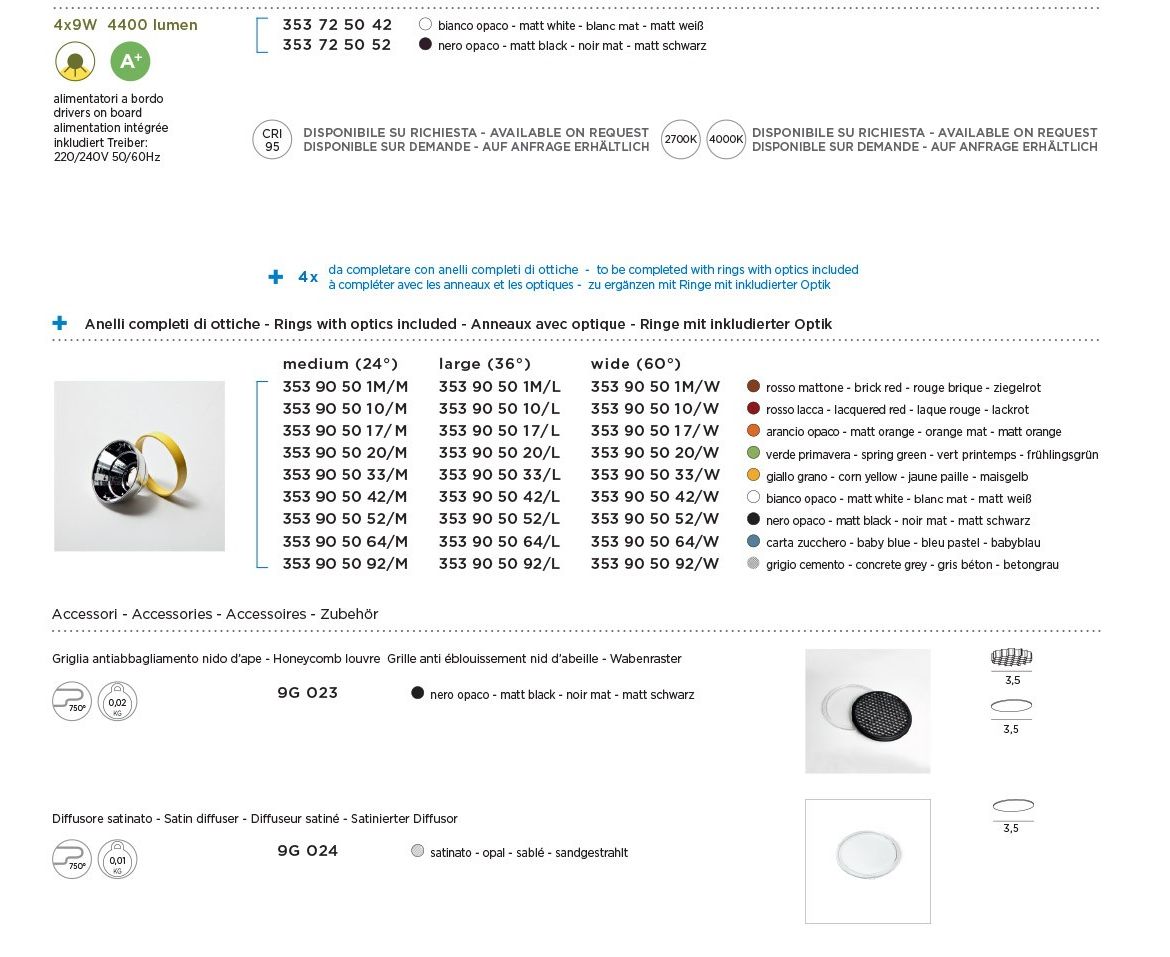This screenshot has height=957, width=1170.
Task: Open the honeycomb louvre product photo
Action: 867,711
